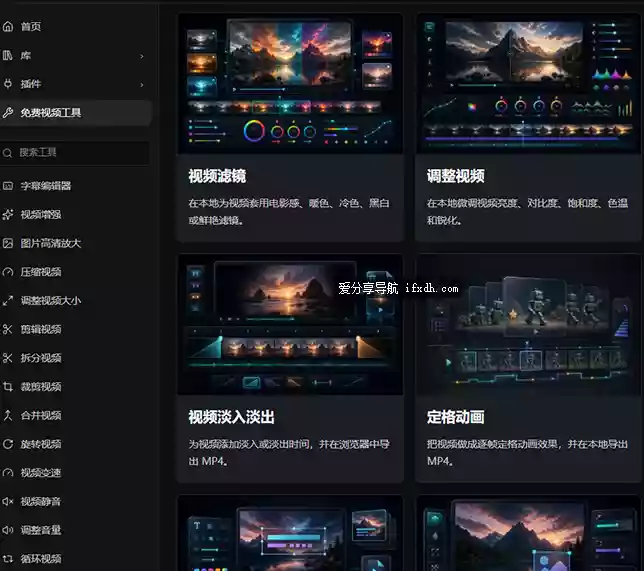
Task: Click 拆分视频 label in sidebar
Action: click(41, 358)
